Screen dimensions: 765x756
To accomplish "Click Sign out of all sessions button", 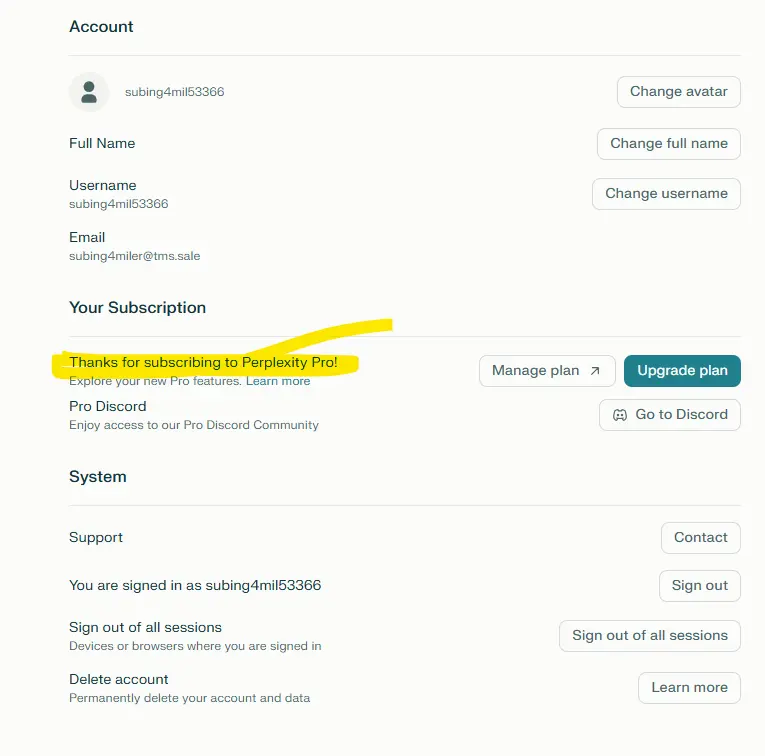I will 650,636.
